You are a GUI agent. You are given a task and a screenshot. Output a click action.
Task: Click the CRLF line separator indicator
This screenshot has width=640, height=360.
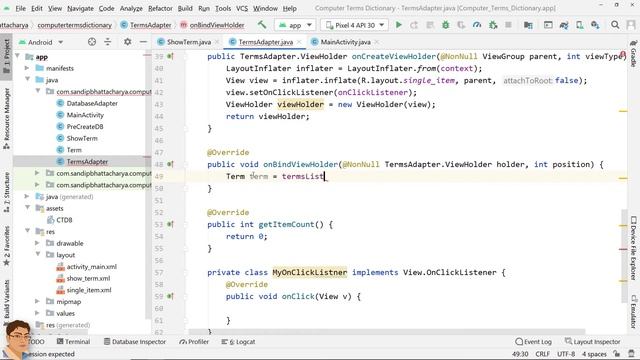coord(542,354)
